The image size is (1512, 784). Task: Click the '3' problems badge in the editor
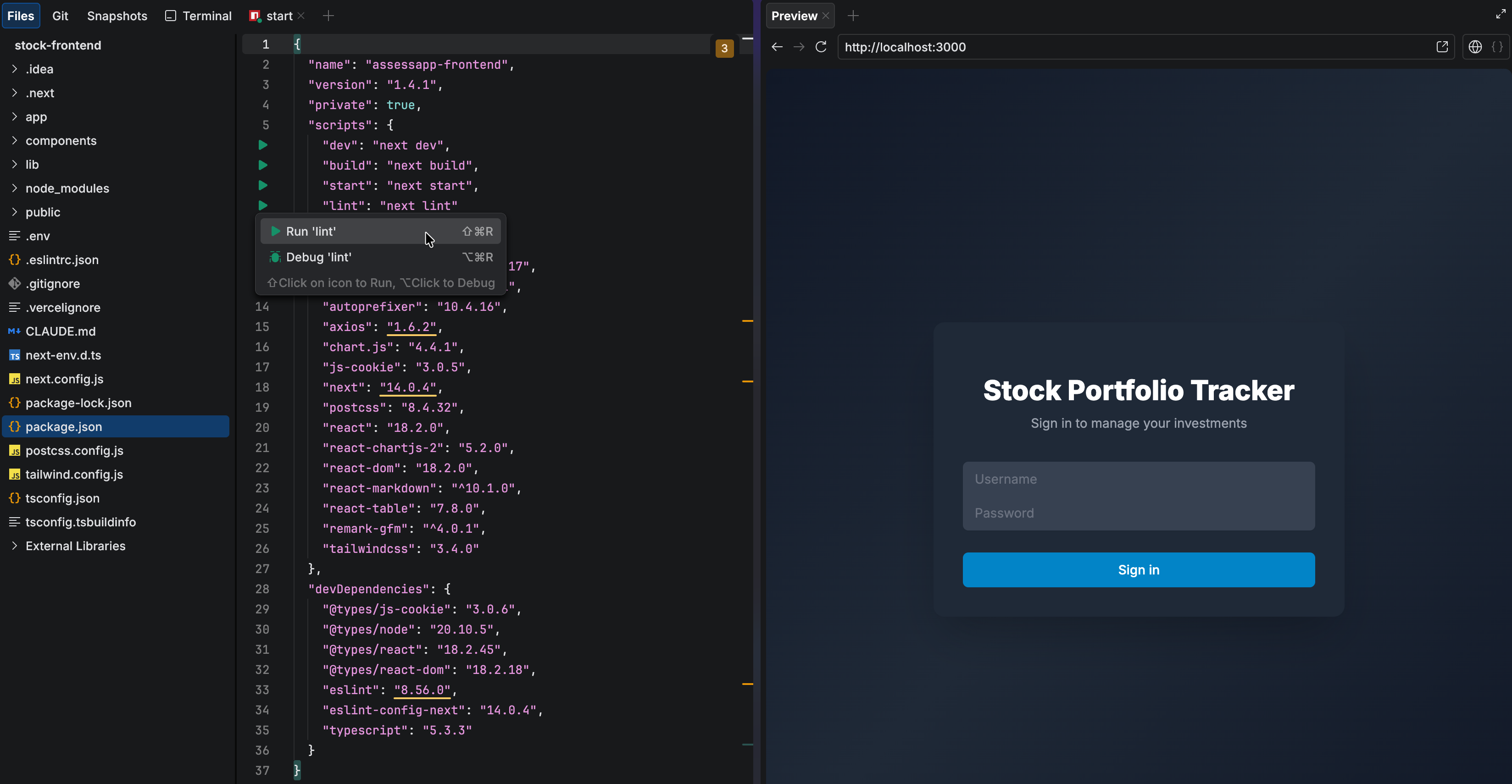[724, 49]
